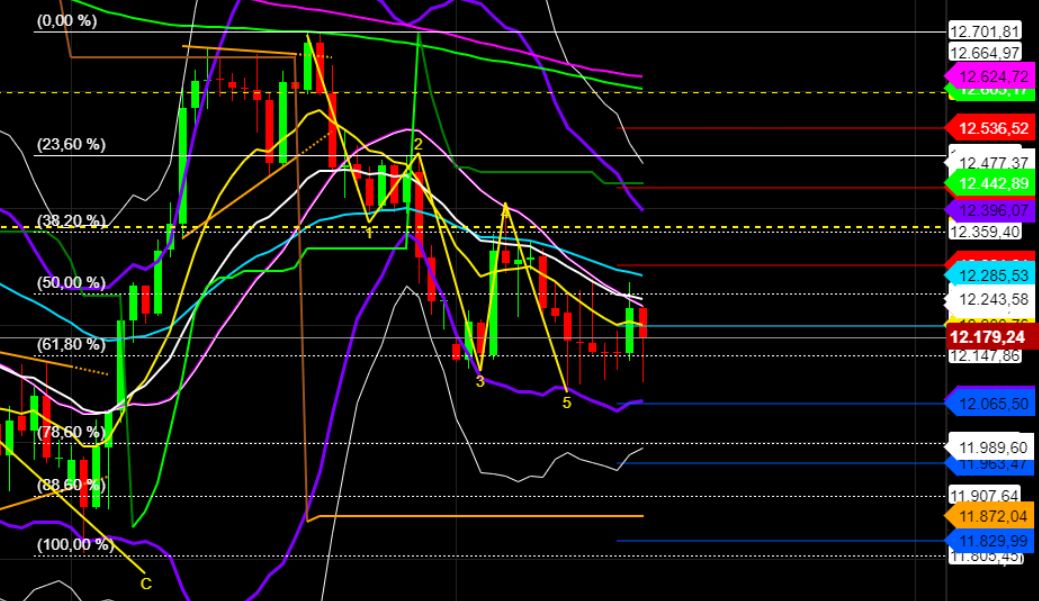This screenshot has height=601, width=1039.
Task: Select the Elliott wave "2" marker
Action: pos(417,146)
